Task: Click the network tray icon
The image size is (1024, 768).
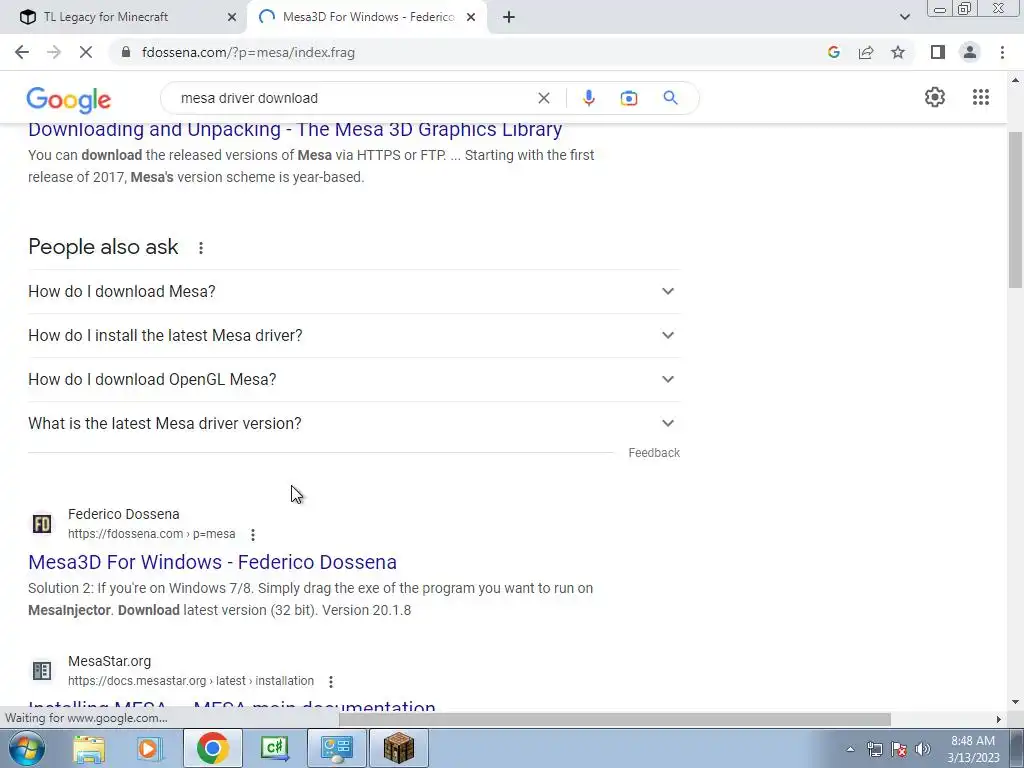Action: [874, 749]
